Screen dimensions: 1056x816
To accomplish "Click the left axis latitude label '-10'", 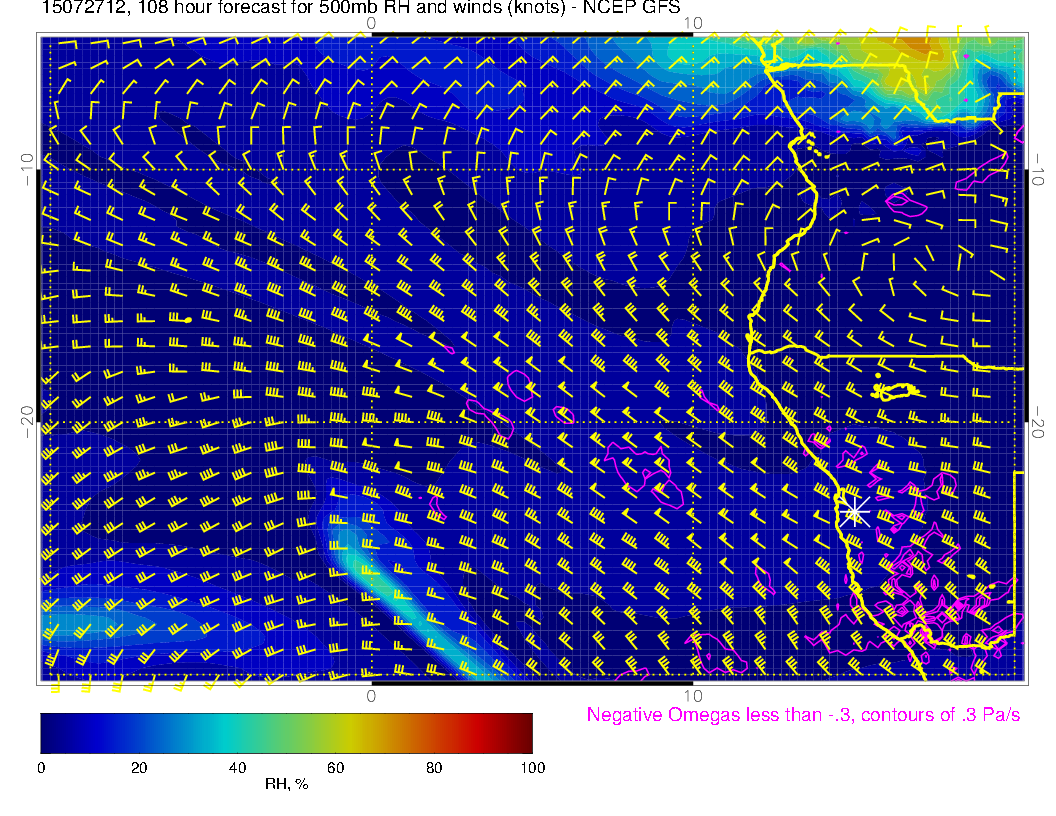I will click(x=26, y=169).
